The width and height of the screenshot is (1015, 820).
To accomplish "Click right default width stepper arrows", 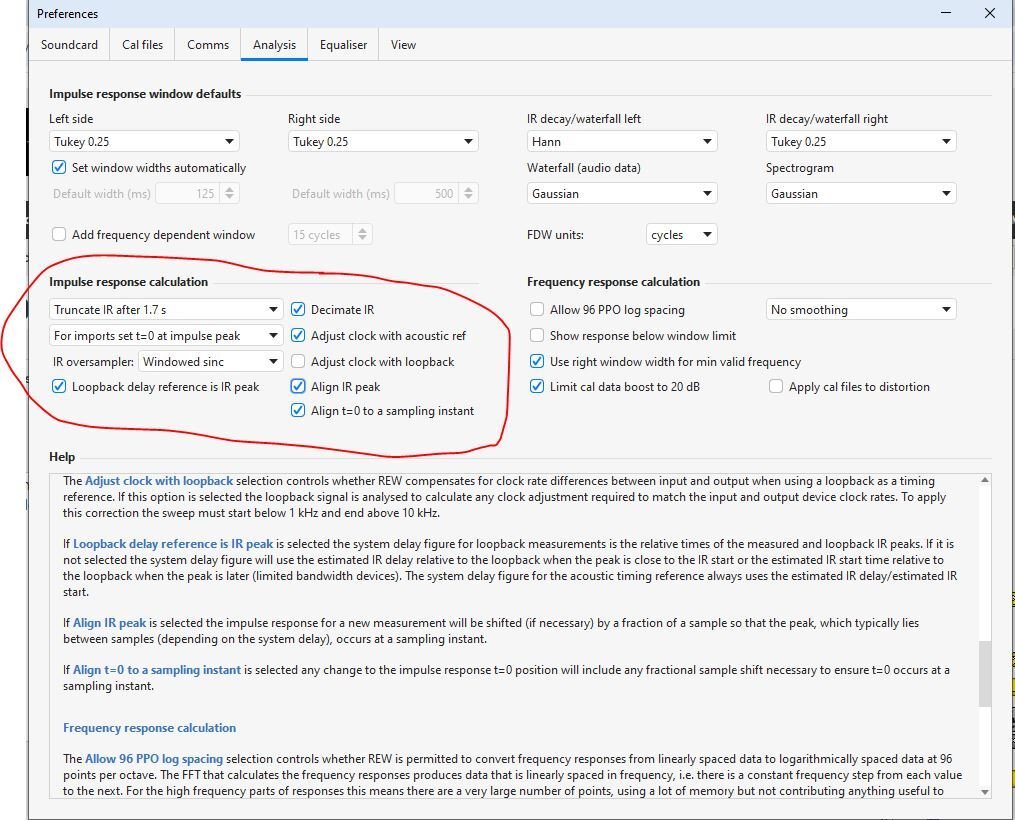I will 468,193.
